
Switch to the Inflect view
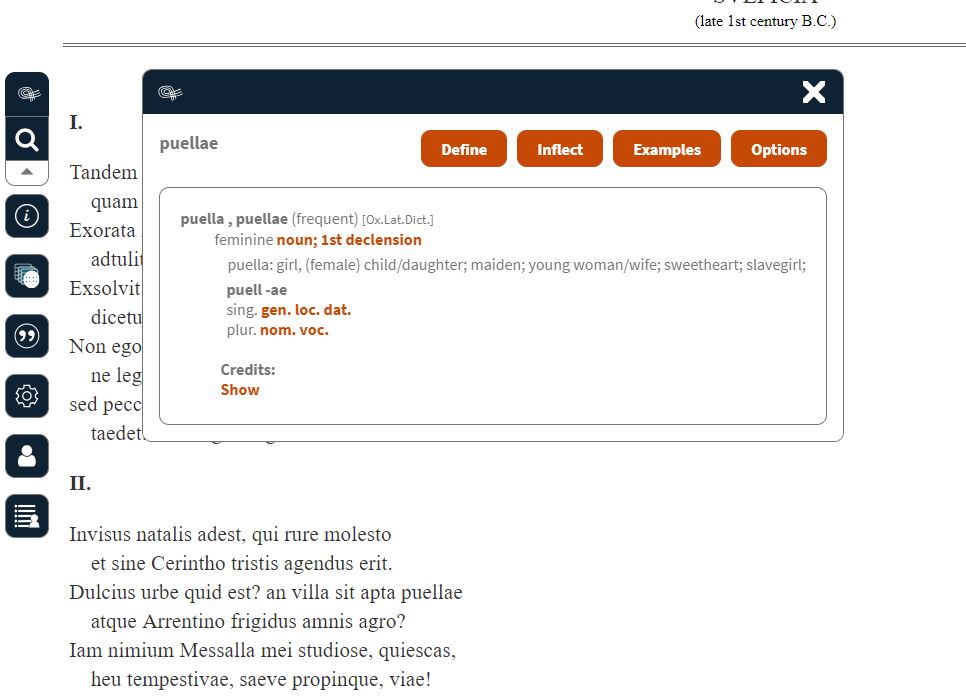pos(559,148)
